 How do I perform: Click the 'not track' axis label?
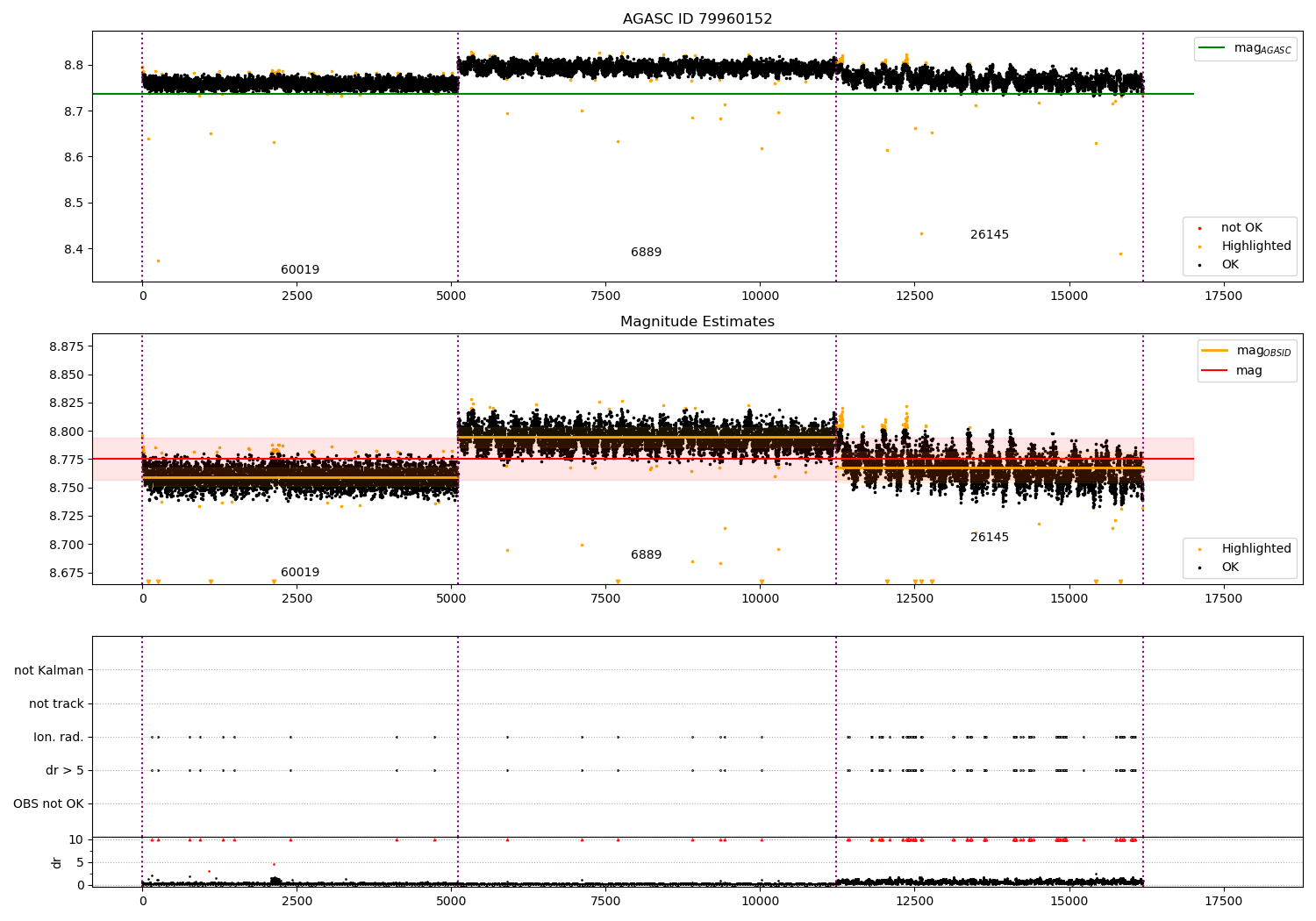click(56, 704)
